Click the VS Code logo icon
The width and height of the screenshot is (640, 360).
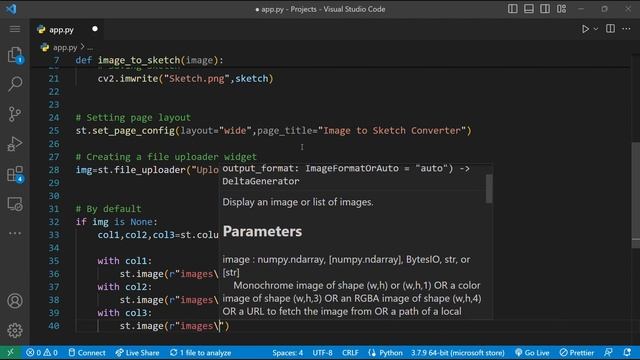click(11, 9)
